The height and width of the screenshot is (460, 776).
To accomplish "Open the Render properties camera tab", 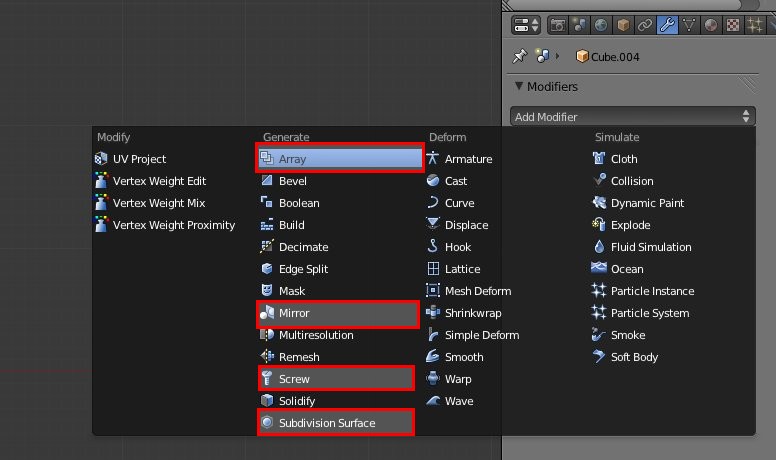I will click(x=558, y=24).
